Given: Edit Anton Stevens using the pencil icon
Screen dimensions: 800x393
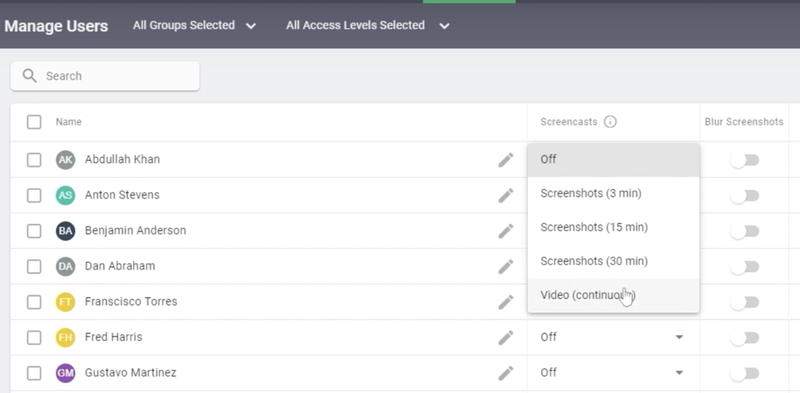Looking at the screenshot, I should click(x=506, y=195).
